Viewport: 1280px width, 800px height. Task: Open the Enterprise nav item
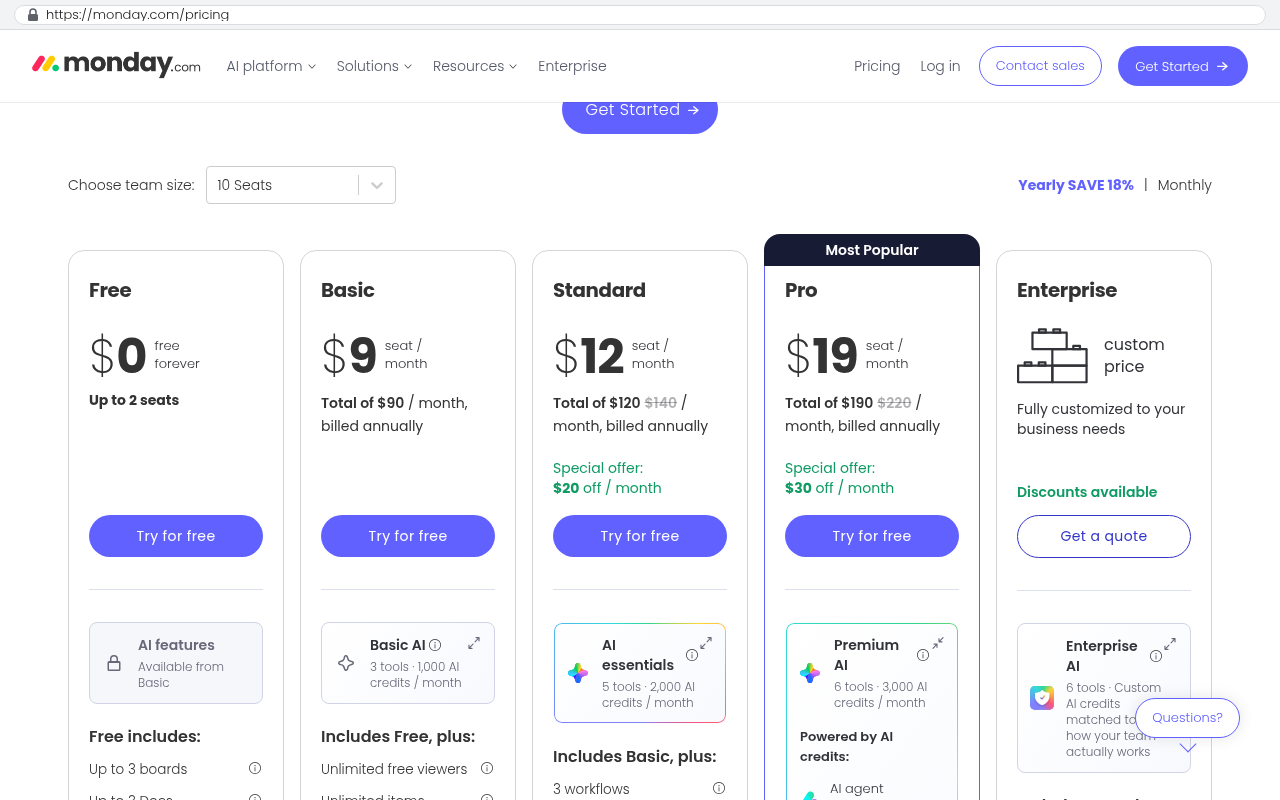pos(572,66)
